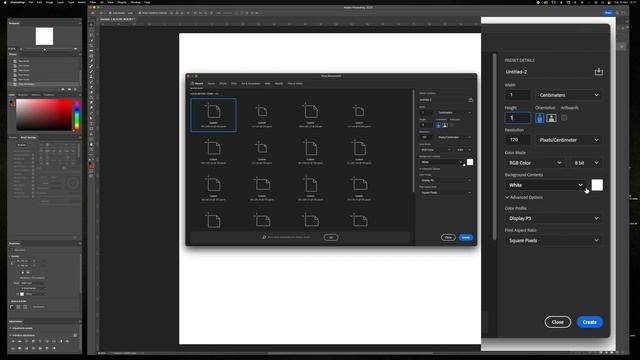The width and height of the screenshot is (640, 360).
Task: Select the Move tool in Photoshop's toolbar
Action: pyautogui.click(x=91, y=24)
